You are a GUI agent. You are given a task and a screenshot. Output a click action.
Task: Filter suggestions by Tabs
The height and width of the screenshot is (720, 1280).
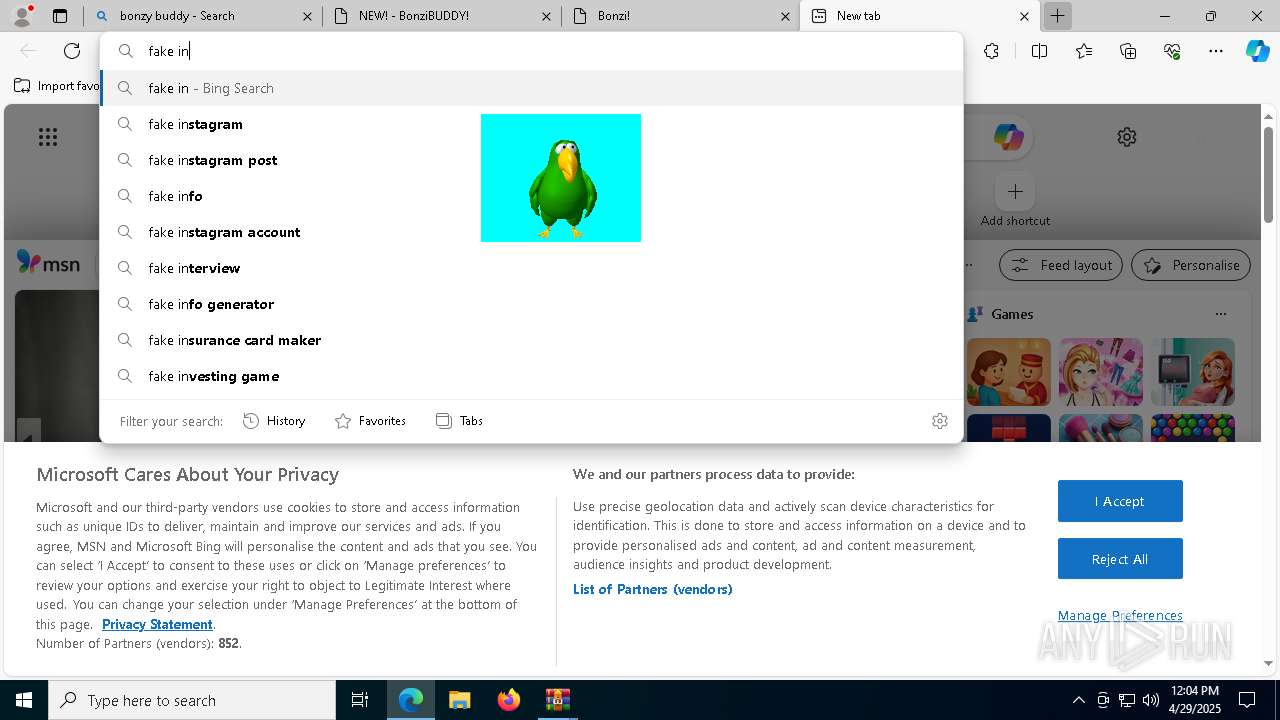[459, 421]
